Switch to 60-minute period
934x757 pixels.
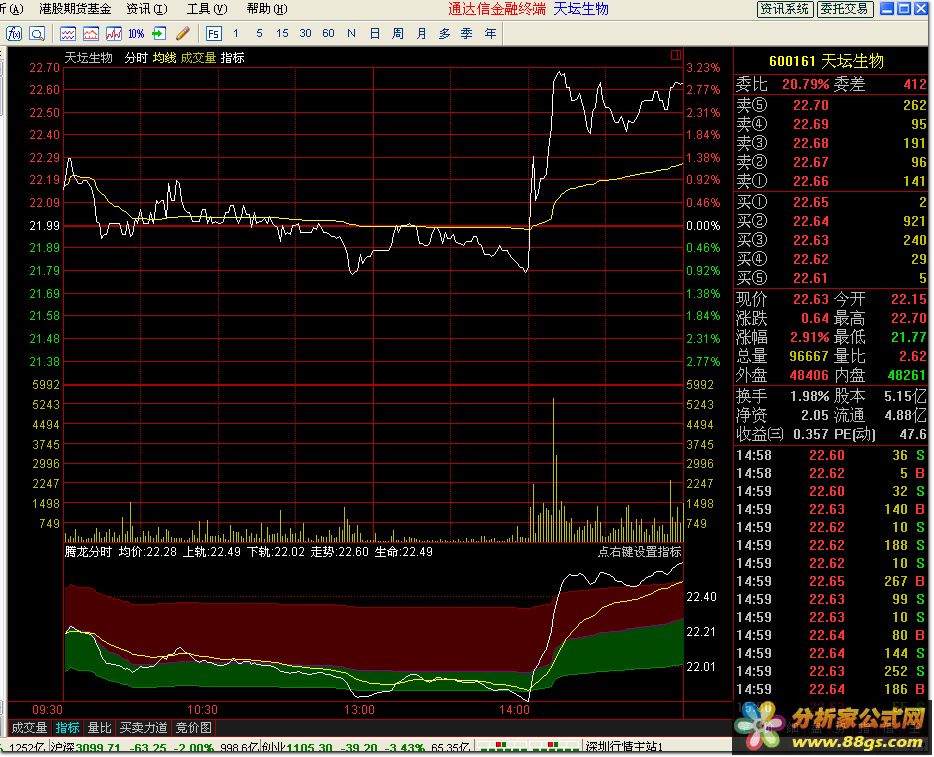click(328, 34)
